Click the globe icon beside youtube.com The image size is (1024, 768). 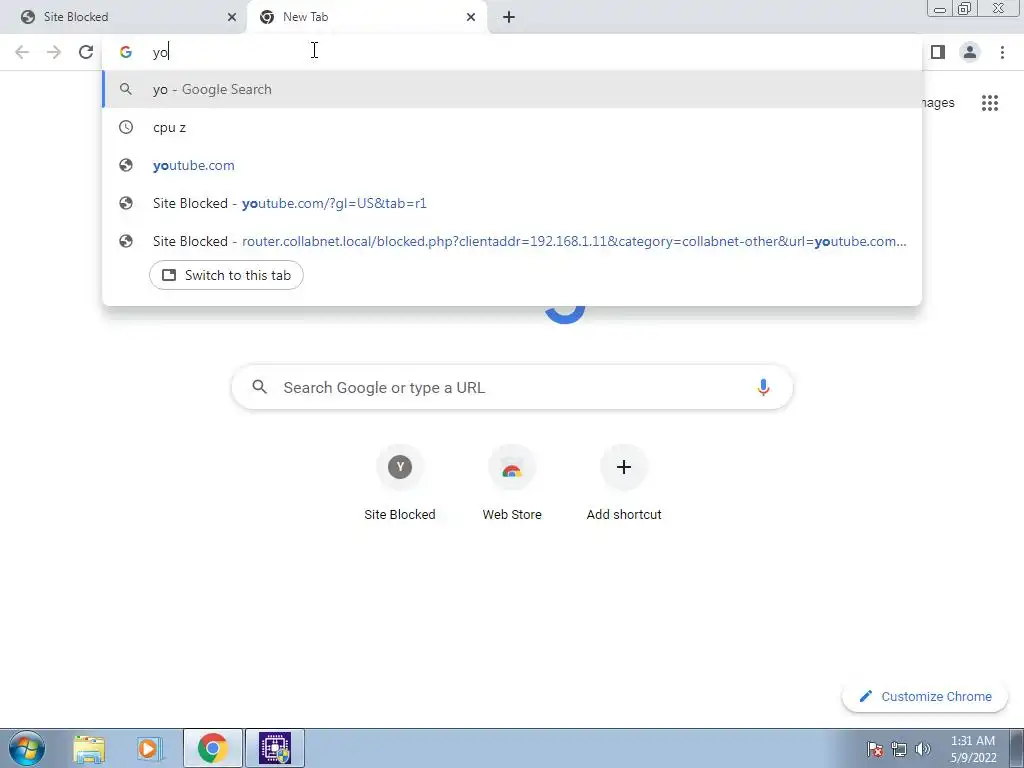125,165
